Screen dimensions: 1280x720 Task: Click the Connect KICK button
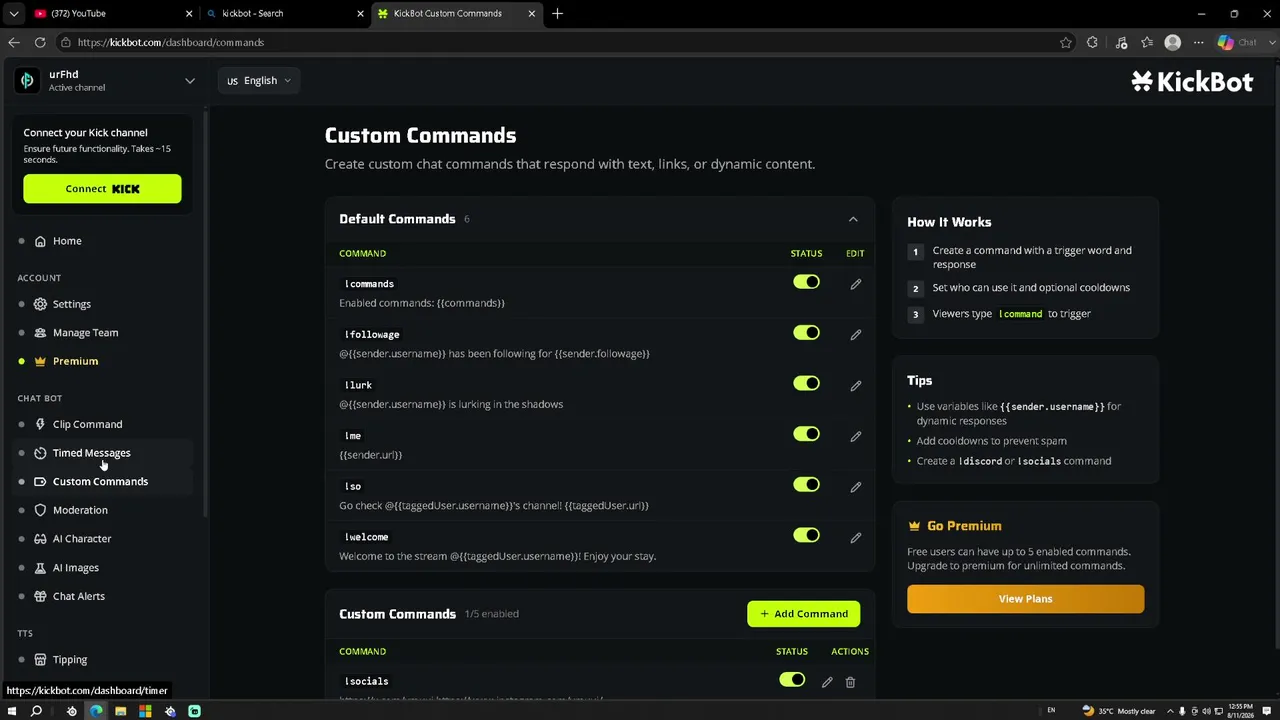pyautogui.click(x=102, y=189)
